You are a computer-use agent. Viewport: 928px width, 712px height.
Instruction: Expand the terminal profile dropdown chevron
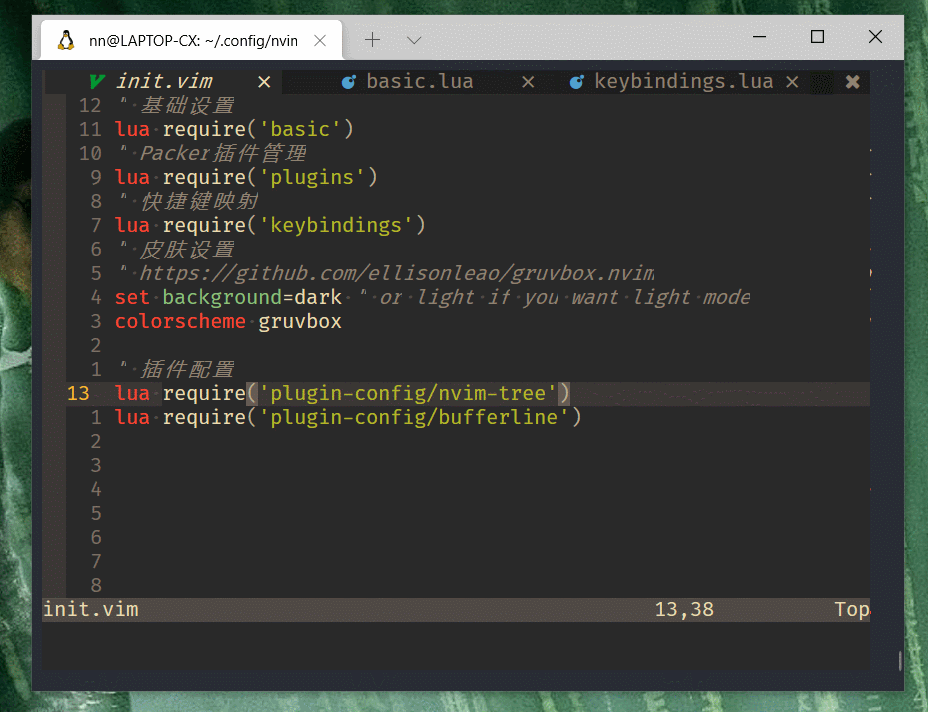pos(414,40)
